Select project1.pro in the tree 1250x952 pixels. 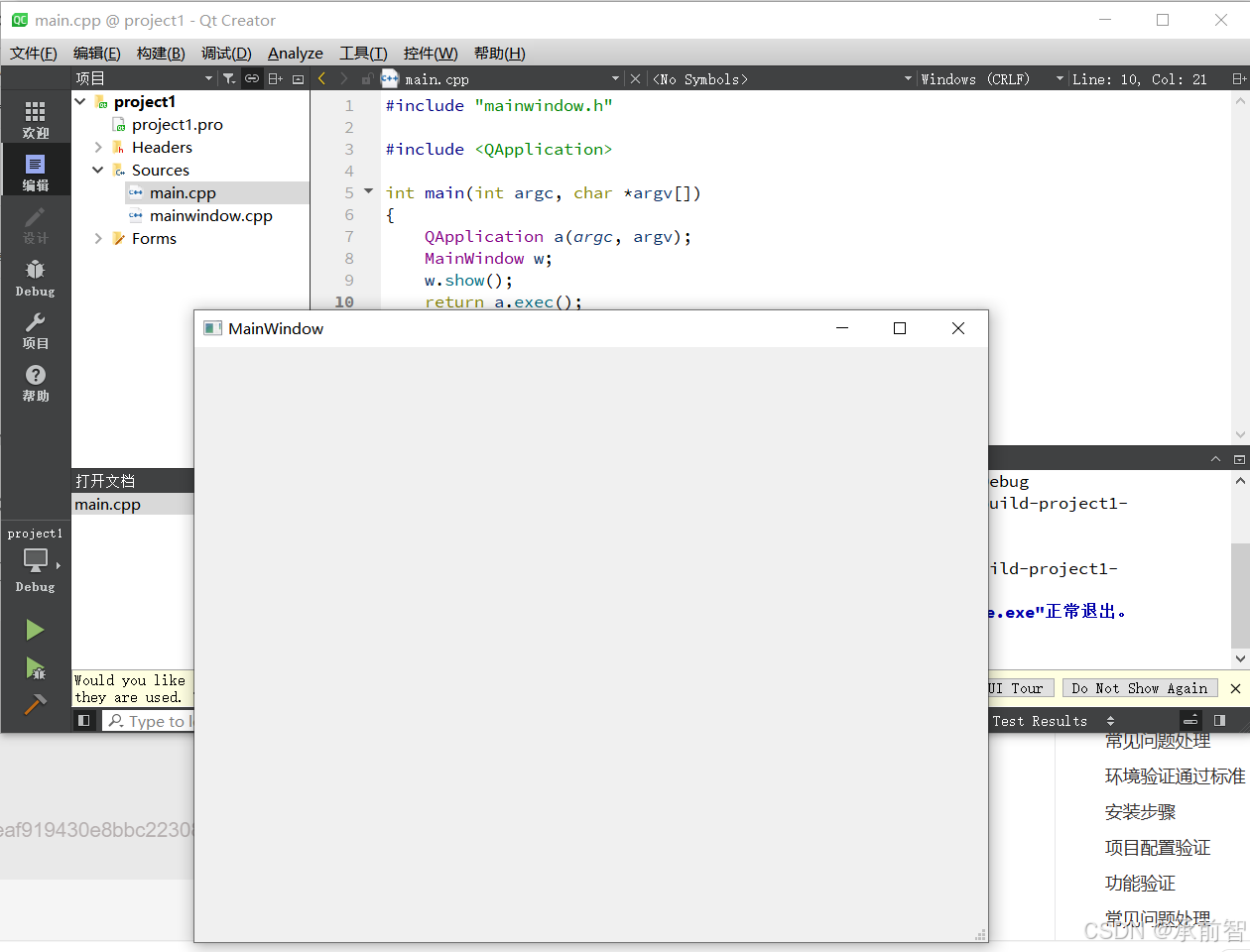[x=177, y=124]
